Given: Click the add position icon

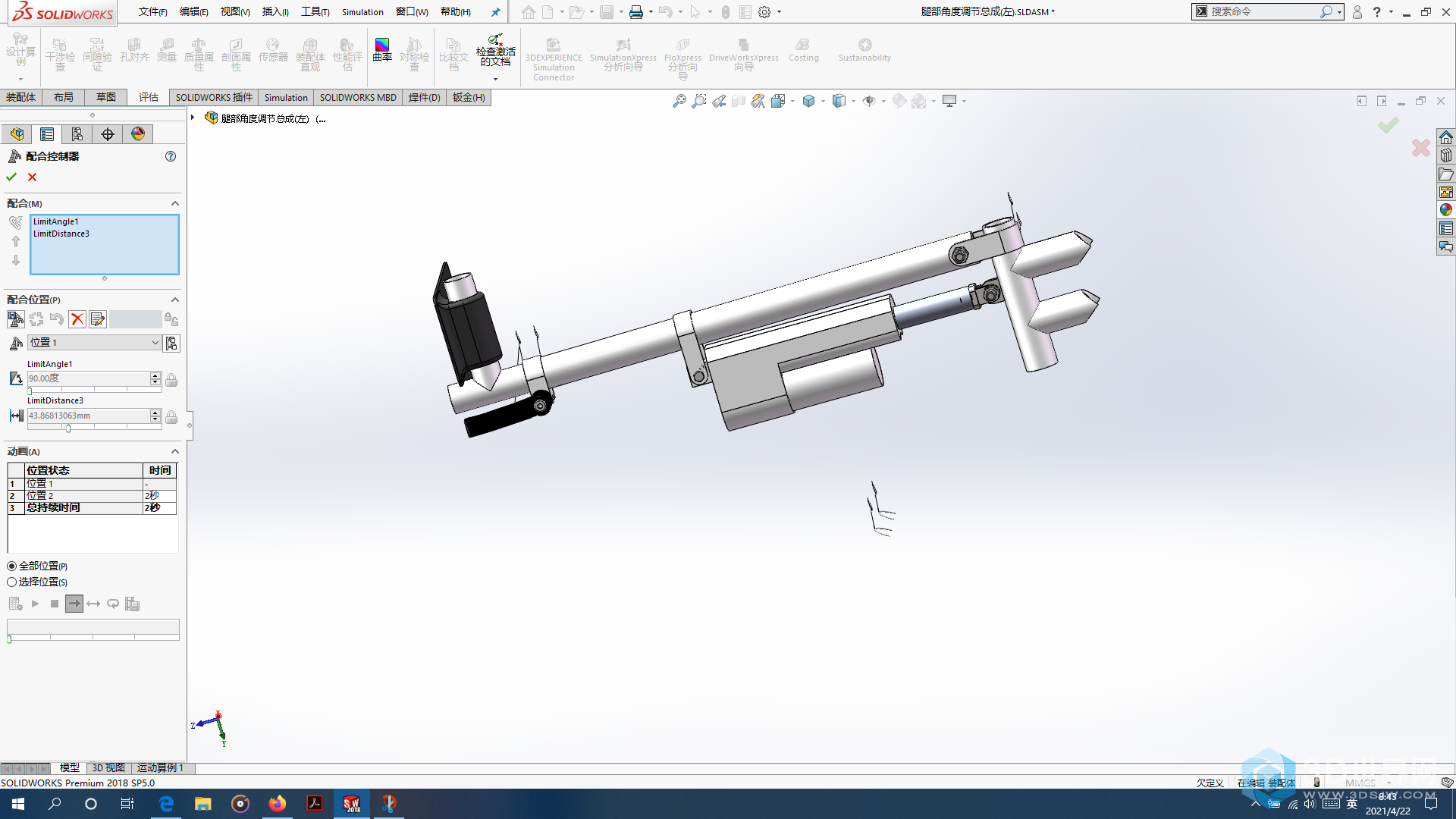Looking at the screenshot, I should (15, 319).
